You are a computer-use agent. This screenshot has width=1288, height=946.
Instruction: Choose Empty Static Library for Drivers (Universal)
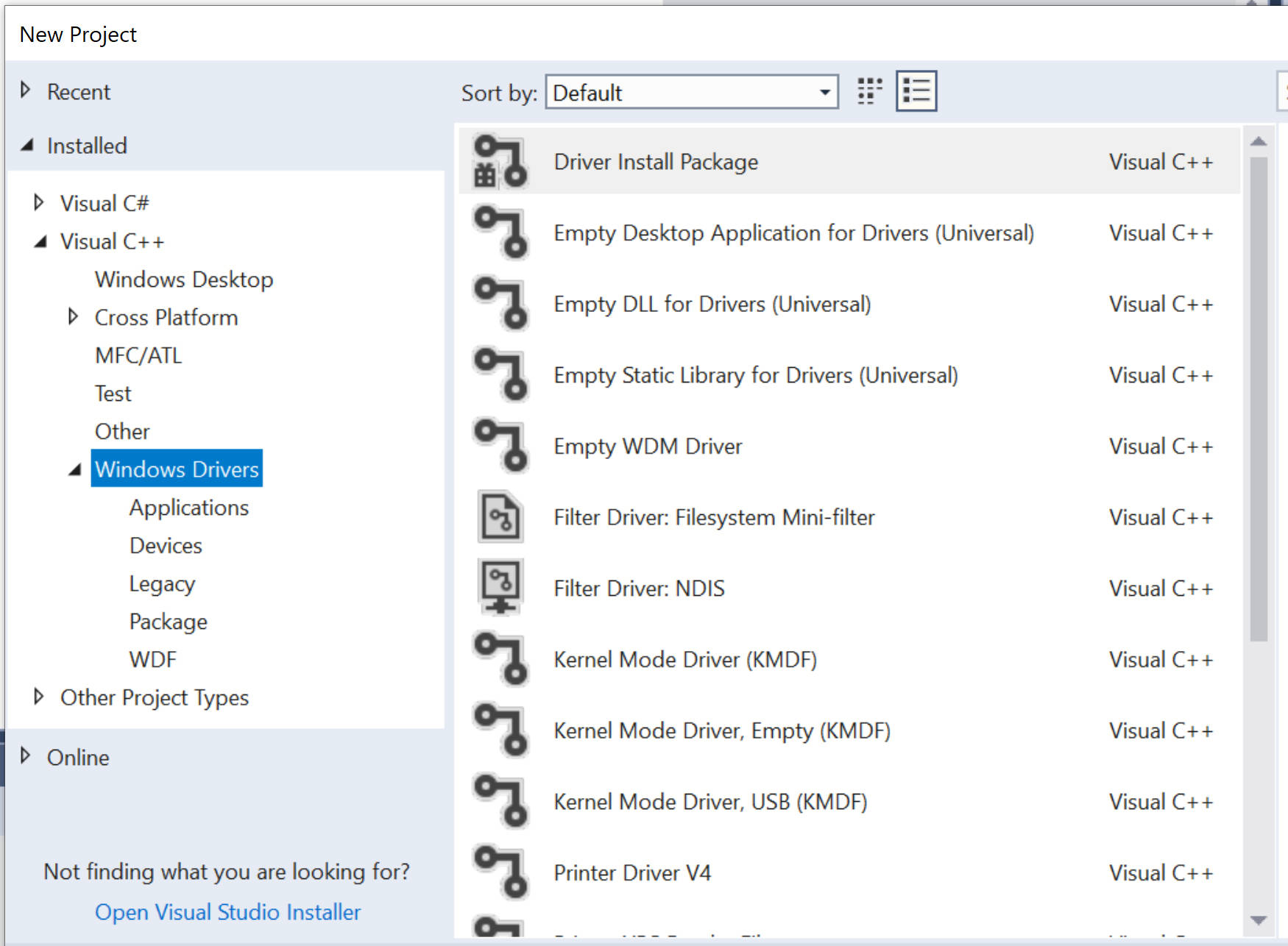coord(756,375)
